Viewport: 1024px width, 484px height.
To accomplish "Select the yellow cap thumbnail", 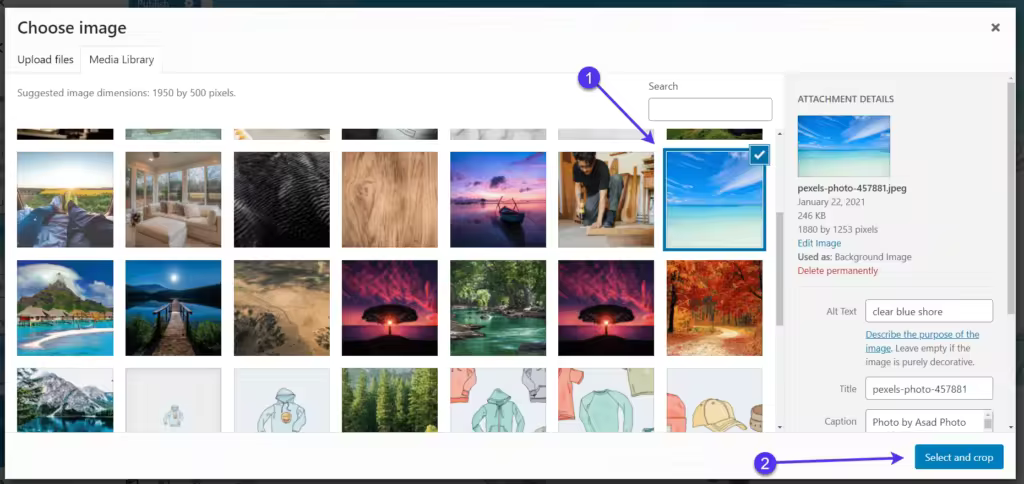I will (714, 400).
